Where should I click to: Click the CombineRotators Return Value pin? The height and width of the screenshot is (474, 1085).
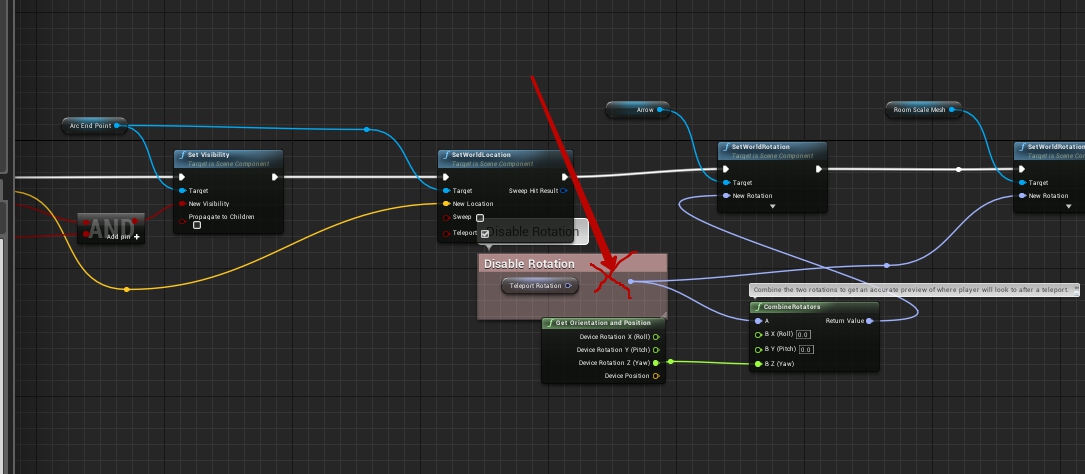870,321
